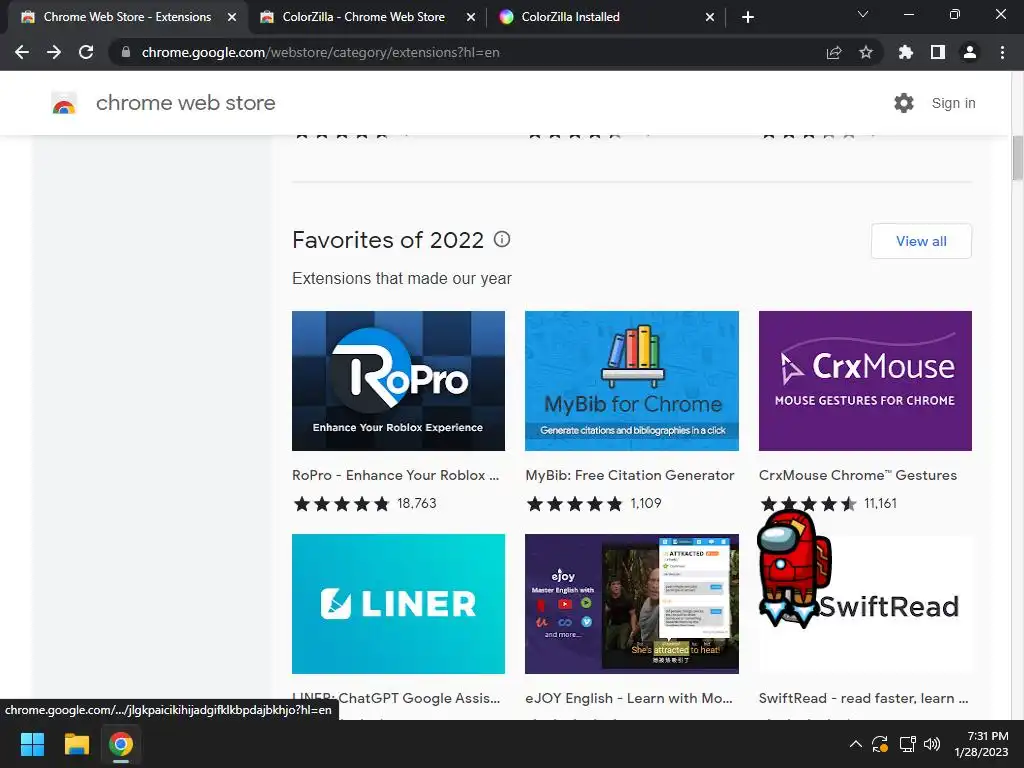Open Chrome Web Store settings gear

(904, 103)
